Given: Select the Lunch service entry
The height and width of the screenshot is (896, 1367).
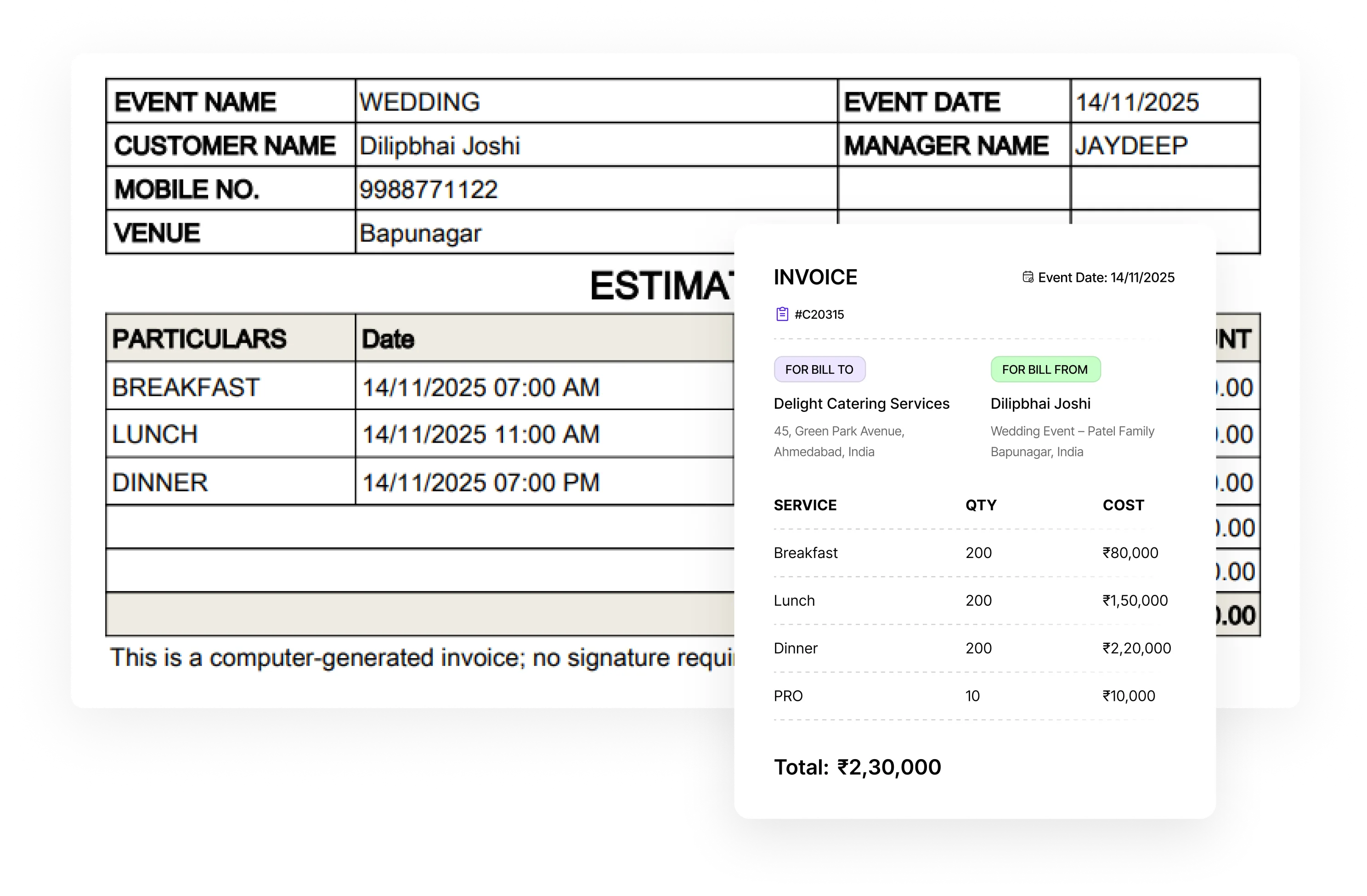Looking at the screenshot, I should point(794,600).
